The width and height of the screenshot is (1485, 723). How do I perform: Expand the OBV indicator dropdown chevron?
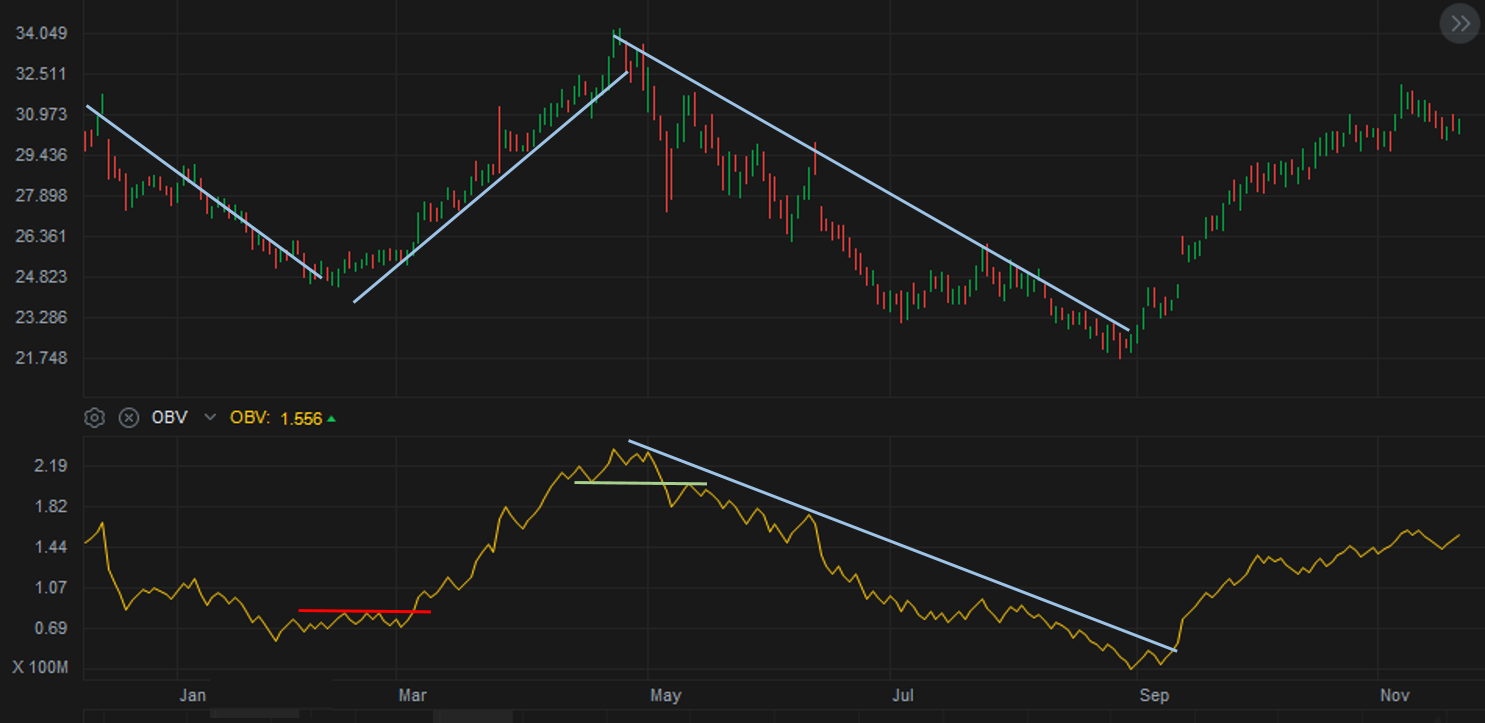210,418
